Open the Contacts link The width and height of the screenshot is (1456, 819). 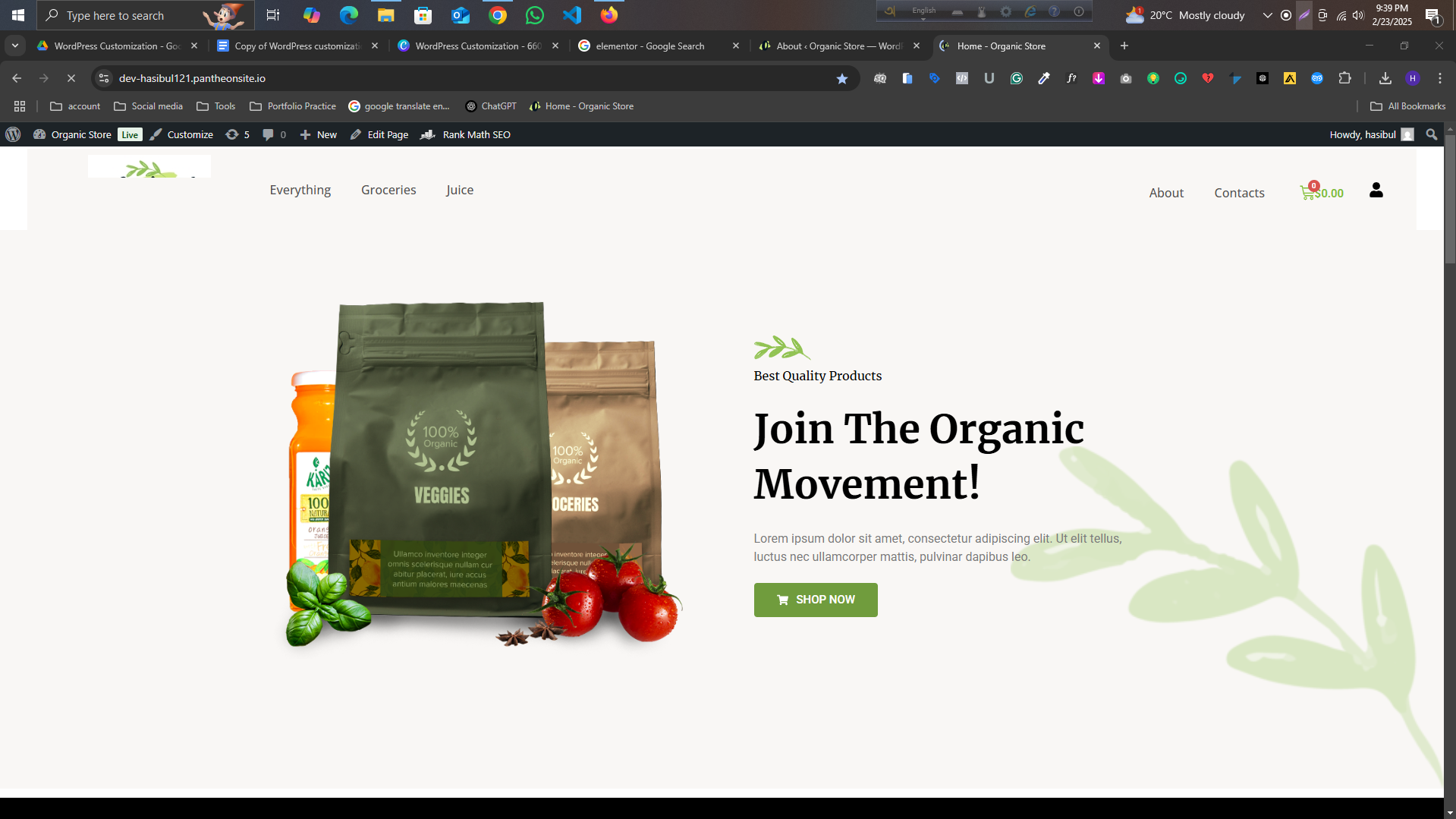1238,193
